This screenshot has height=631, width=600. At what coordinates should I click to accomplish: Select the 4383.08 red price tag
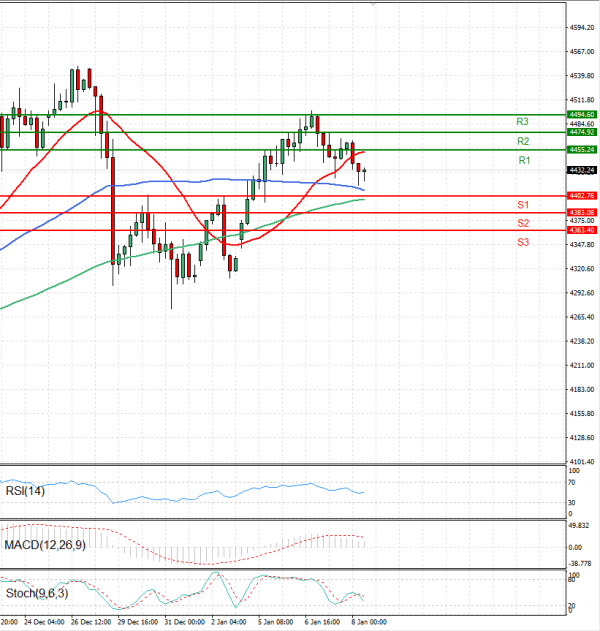[x=581, y=213]
